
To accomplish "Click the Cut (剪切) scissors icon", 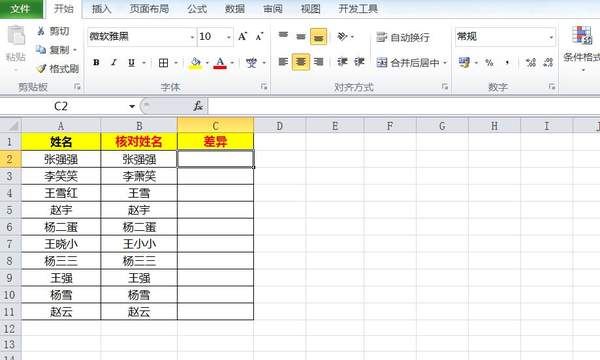I will [x=41, y=31].
